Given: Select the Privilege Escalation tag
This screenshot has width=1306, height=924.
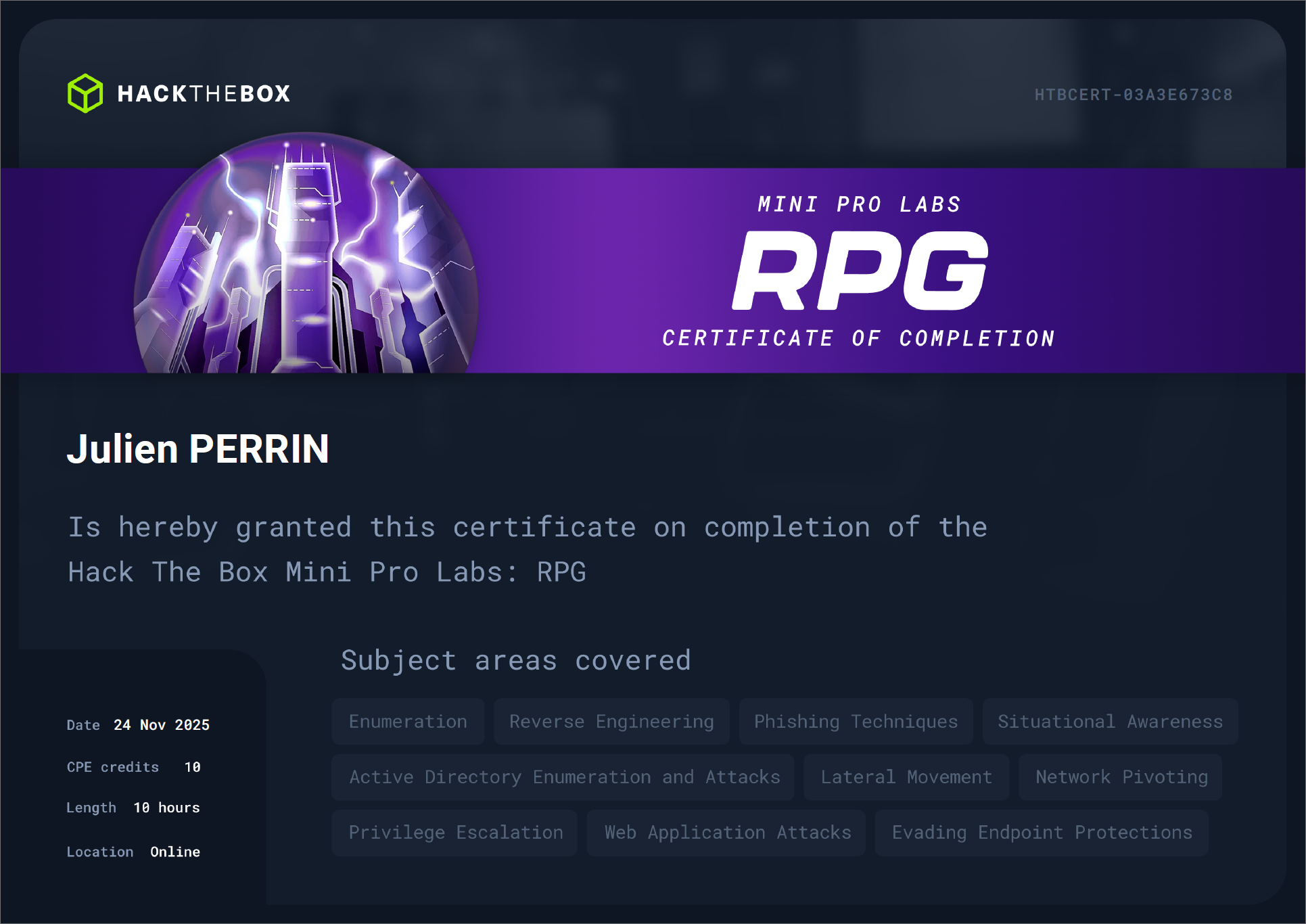Looking at the screenshot, I should [454, 832].
